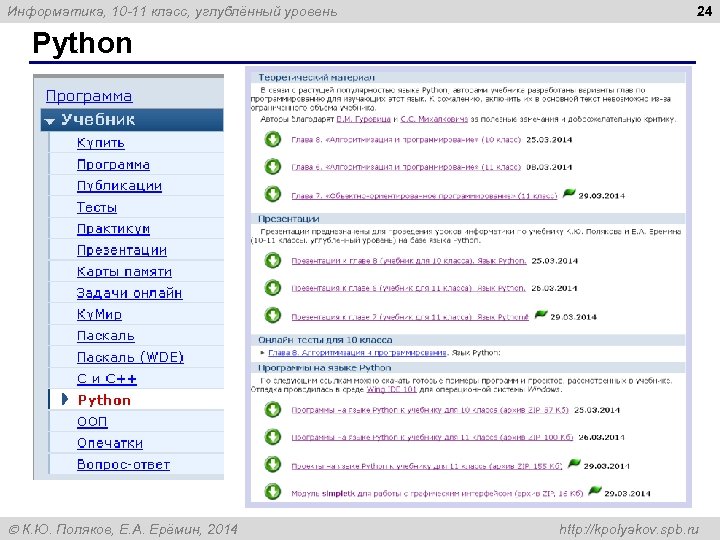Click download icon for presentation dated 26.03.2014

273,288
